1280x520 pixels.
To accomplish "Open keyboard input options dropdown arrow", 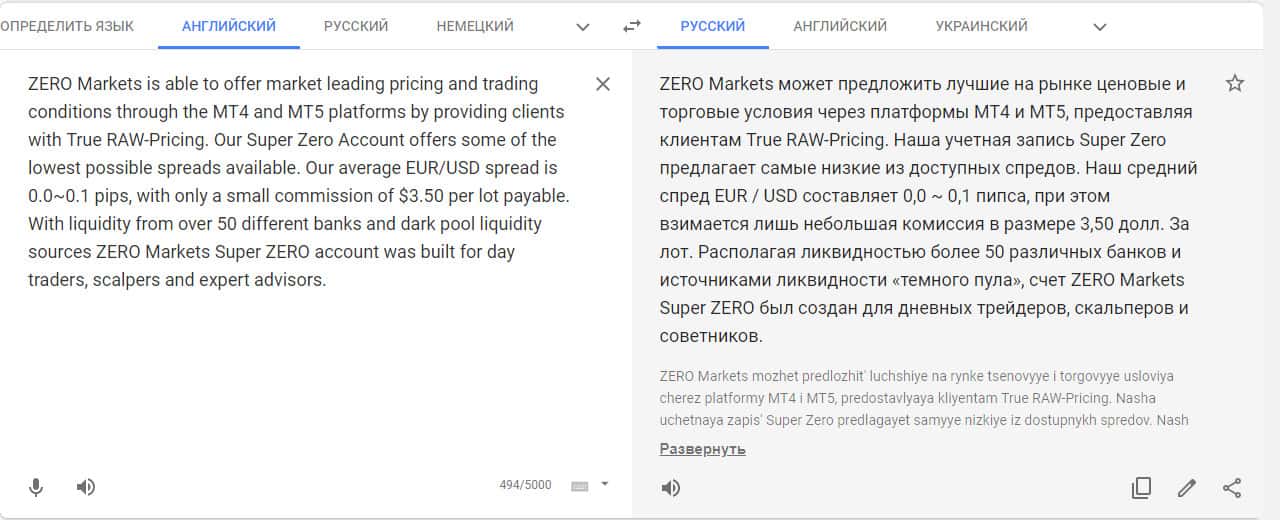I will click(604, 485).
